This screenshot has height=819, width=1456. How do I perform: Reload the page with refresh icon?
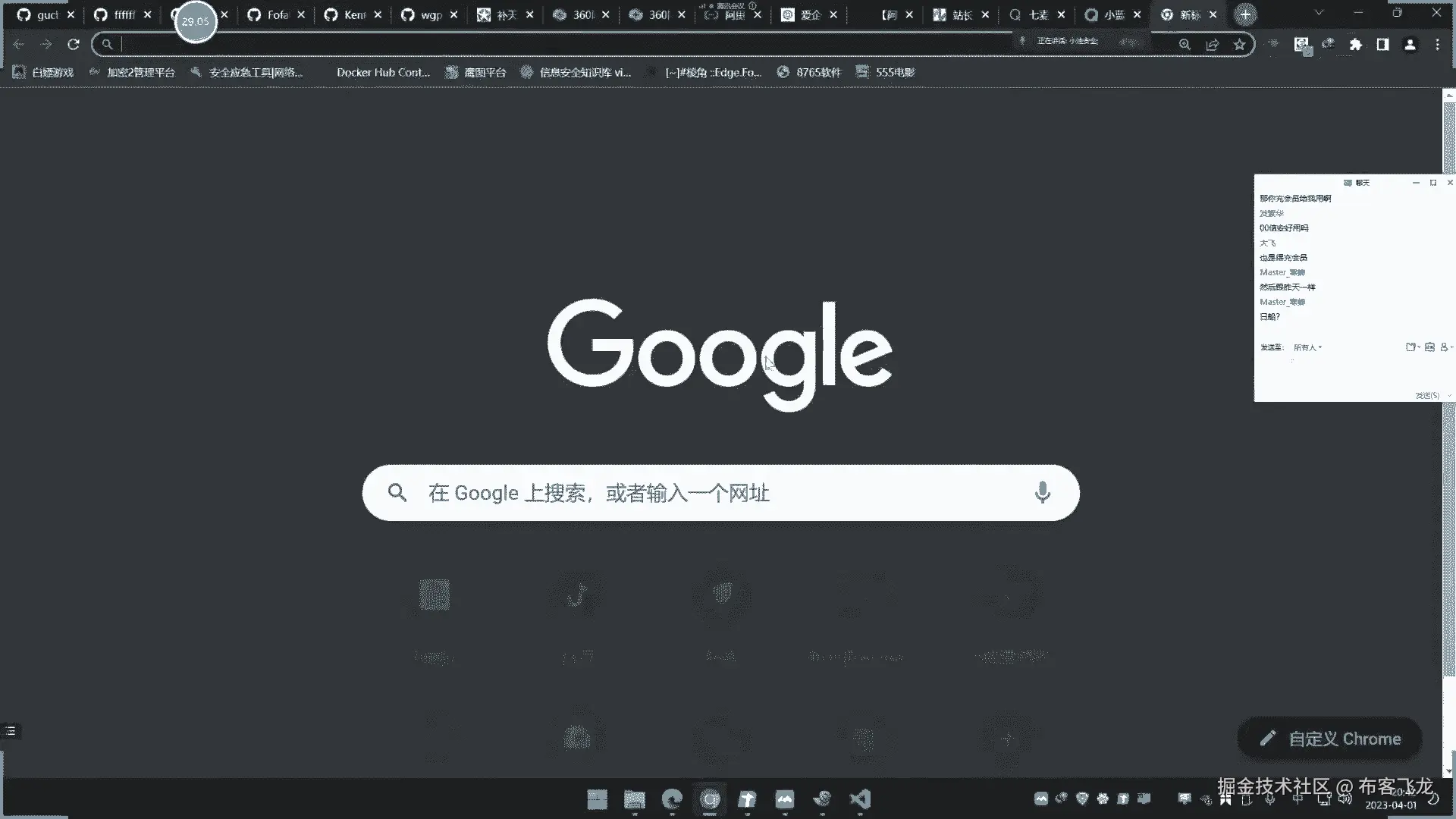pos(74,45)
